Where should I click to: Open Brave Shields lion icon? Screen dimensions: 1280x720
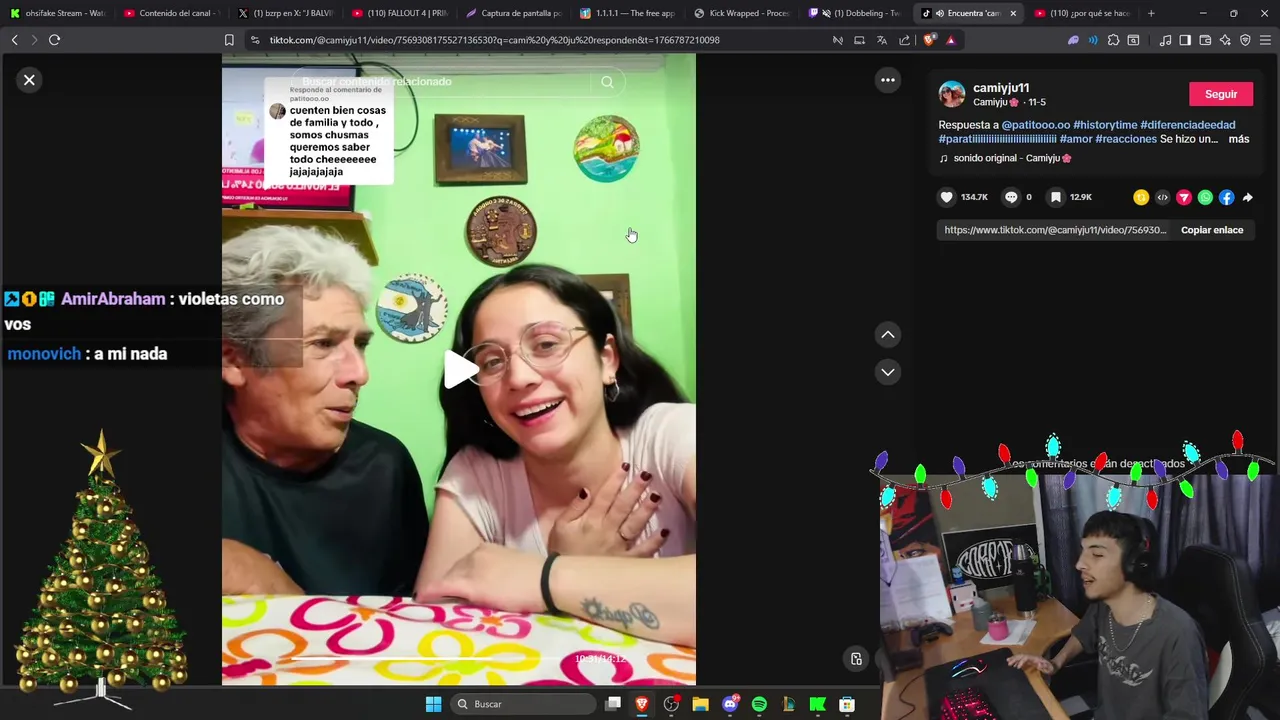click(929, 40)
